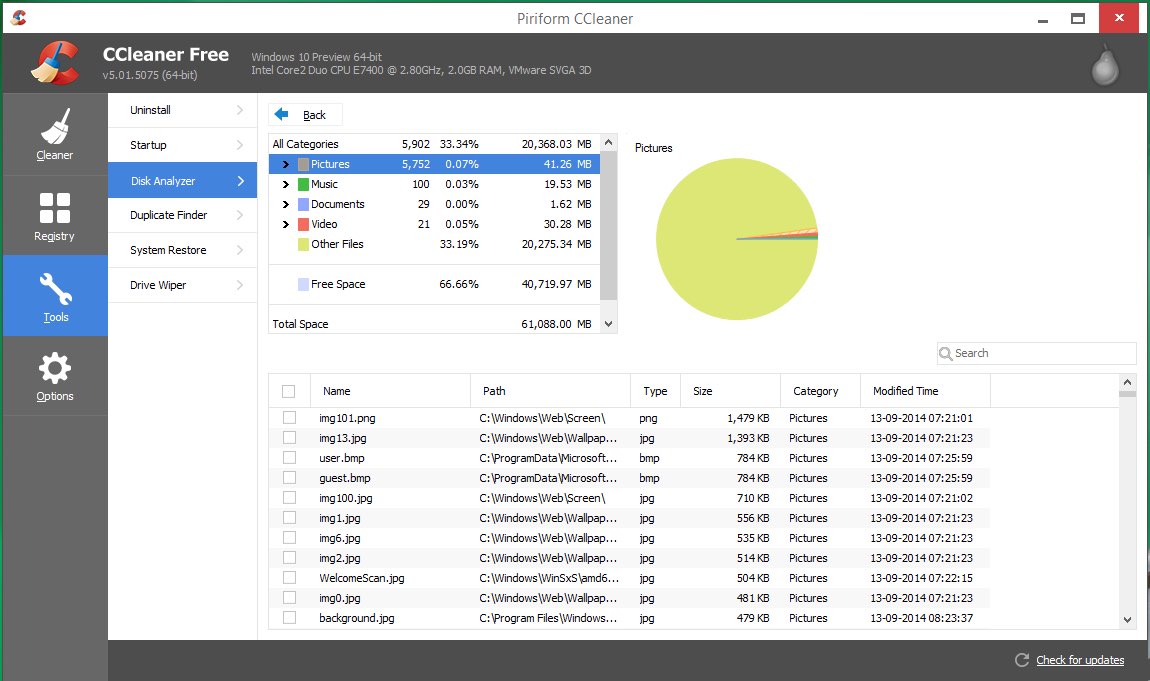Expand the Video category arrow
Image resolution: width=1150 pixels, height=681 pixels.
286,224
